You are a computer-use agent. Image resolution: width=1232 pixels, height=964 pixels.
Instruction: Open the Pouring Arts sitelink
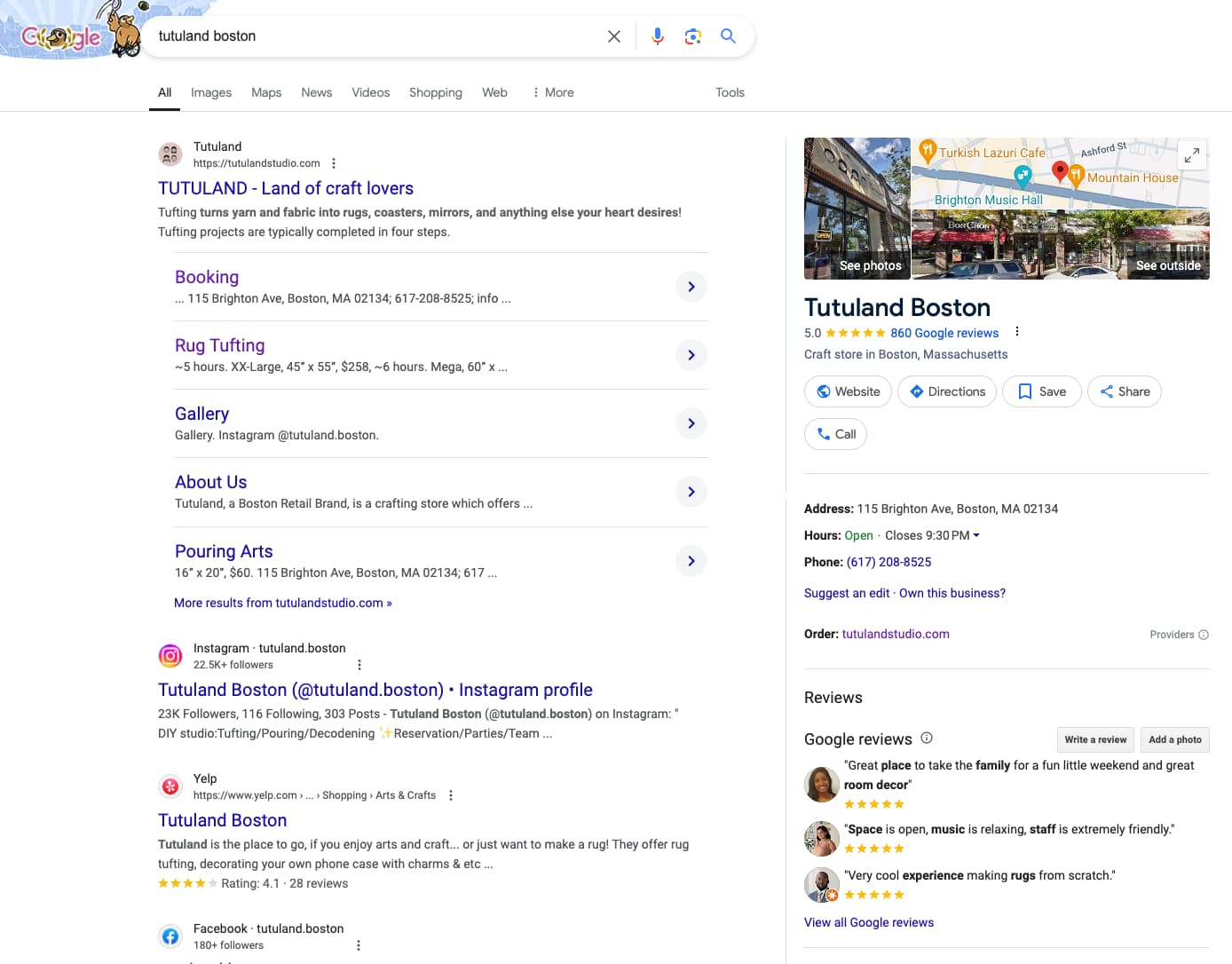[x=224, y=551]
